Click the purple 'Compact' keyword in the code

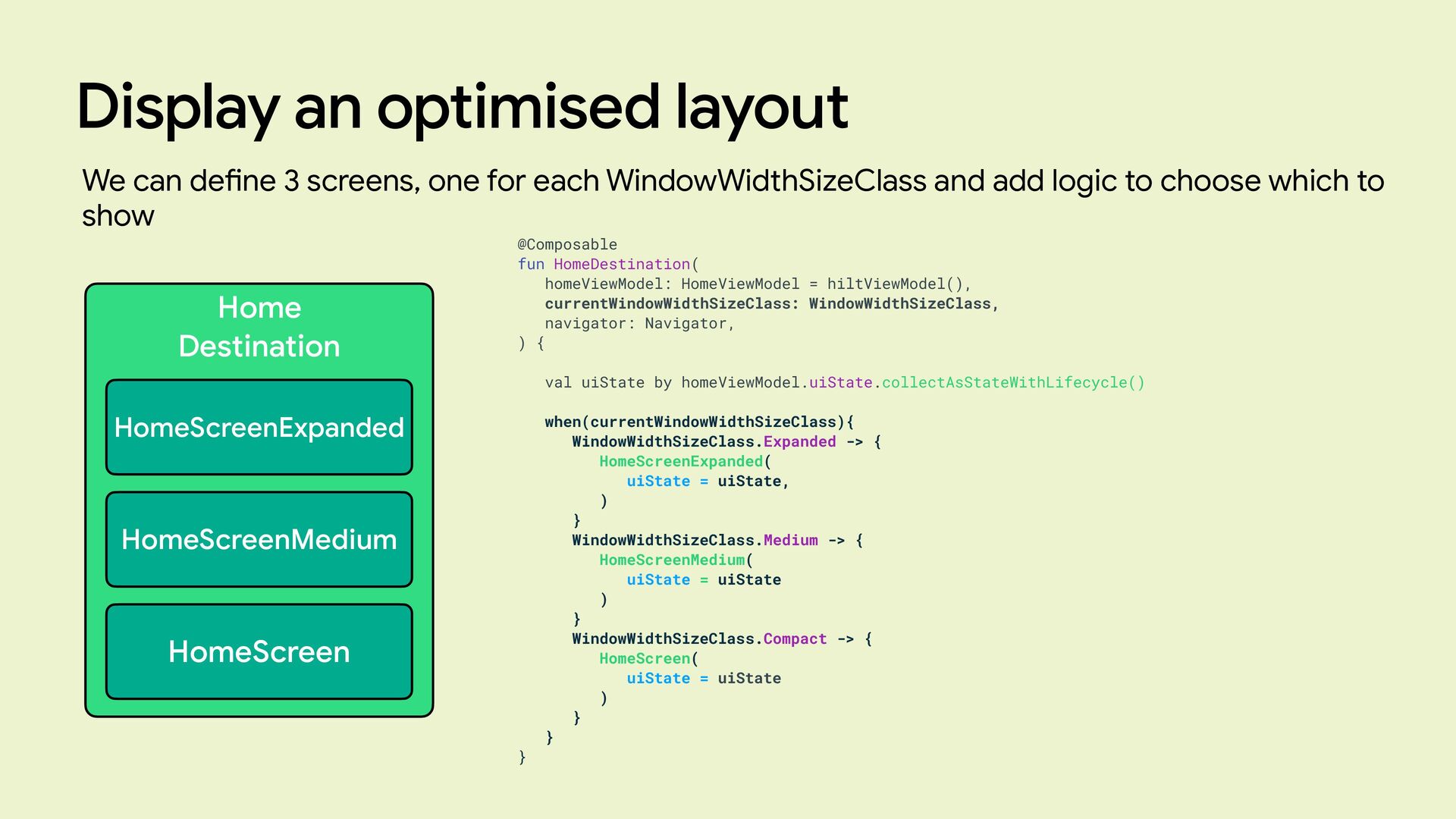[795, 639]
